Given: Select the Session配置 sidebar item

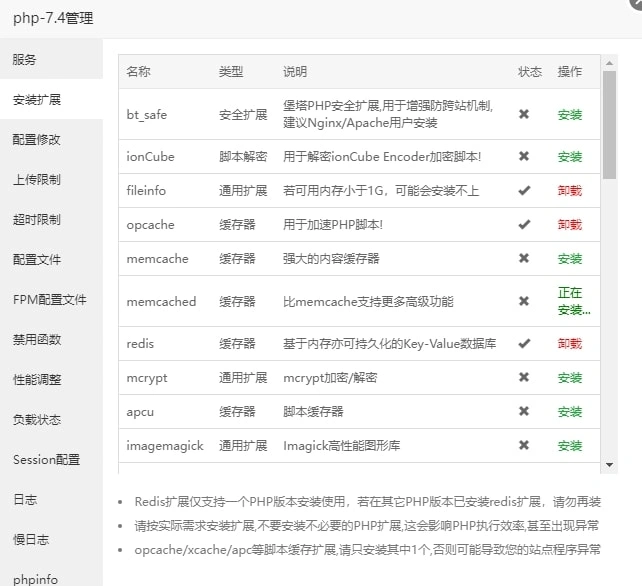Looking at the screenshot, I should (x=46, y=460).
